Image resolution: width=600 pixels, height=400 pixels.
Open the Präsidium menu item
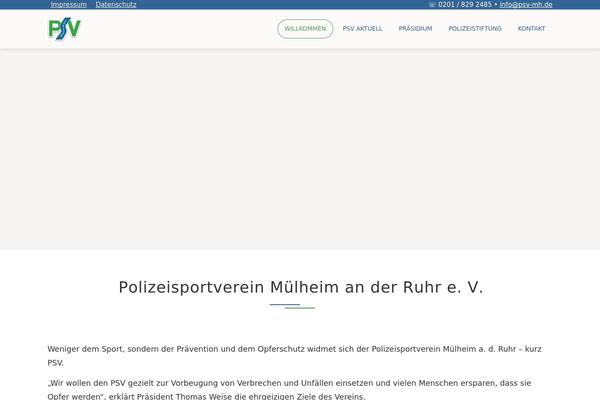pos(415,29)
